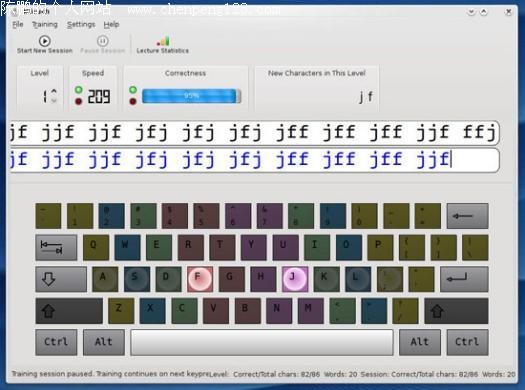
Task: Click the right Ctrl key
Action: [467, 342]
